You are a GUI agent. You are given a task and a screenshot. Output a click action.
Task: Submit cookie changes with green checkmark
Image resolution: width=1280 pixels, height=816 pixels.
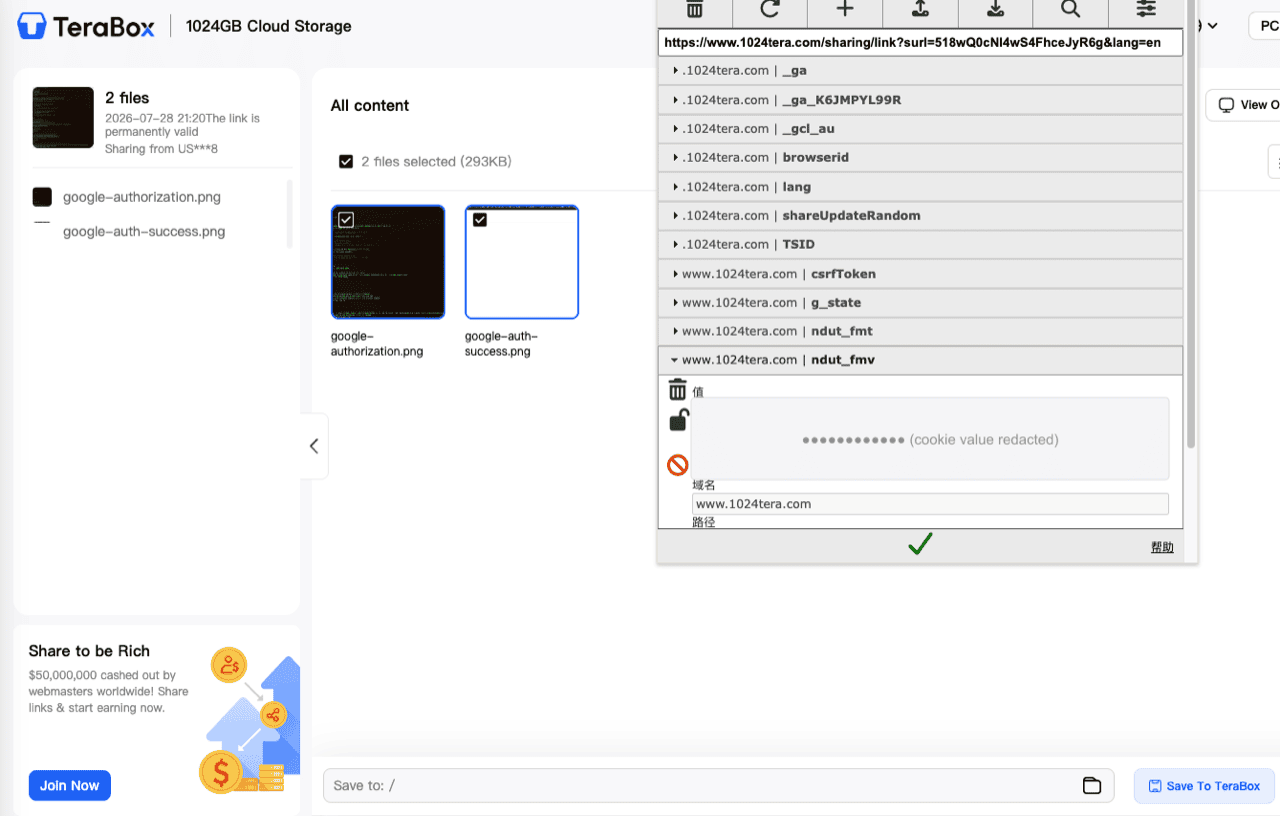920,544
